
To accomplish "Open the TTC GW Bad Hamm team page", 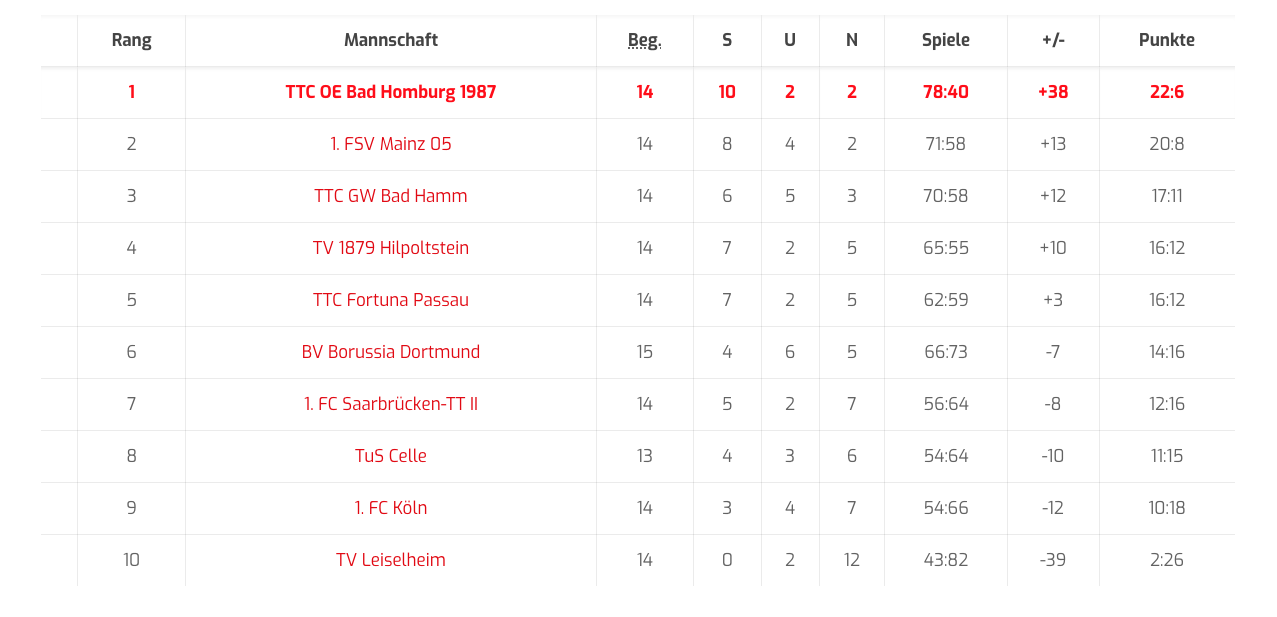I will point(390,196).
